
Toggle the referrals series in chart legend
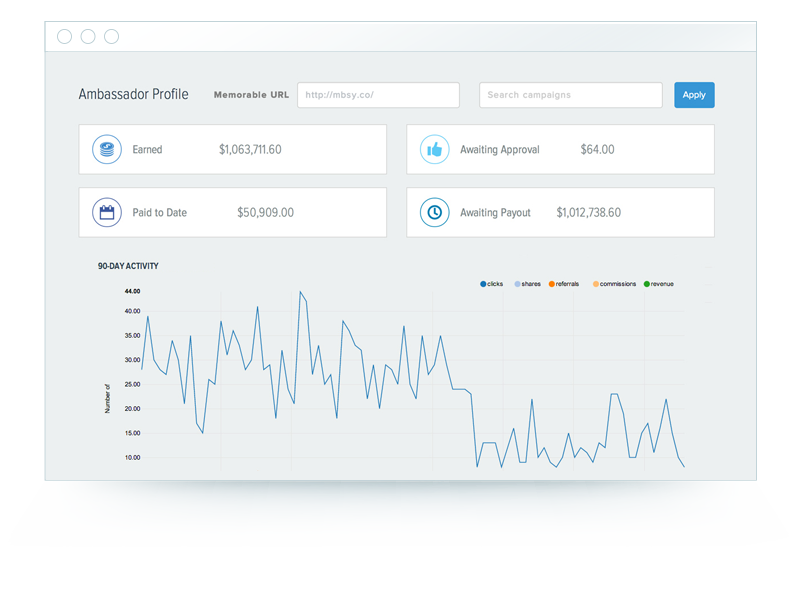pyautogui.click(x=564, y=284)
